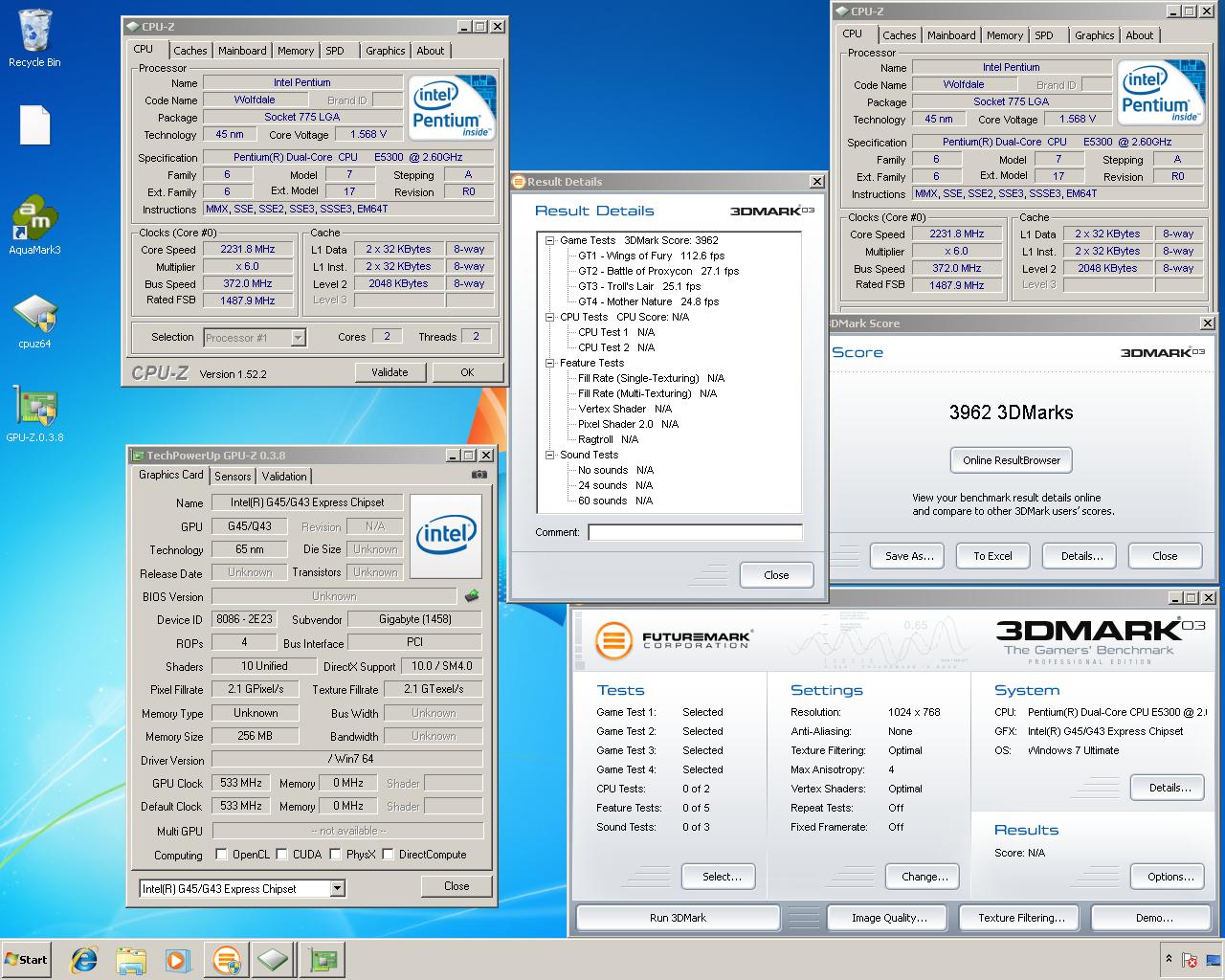1225x980 pixels.
Task: Click To Excel button
Action: tap(992, 556)
